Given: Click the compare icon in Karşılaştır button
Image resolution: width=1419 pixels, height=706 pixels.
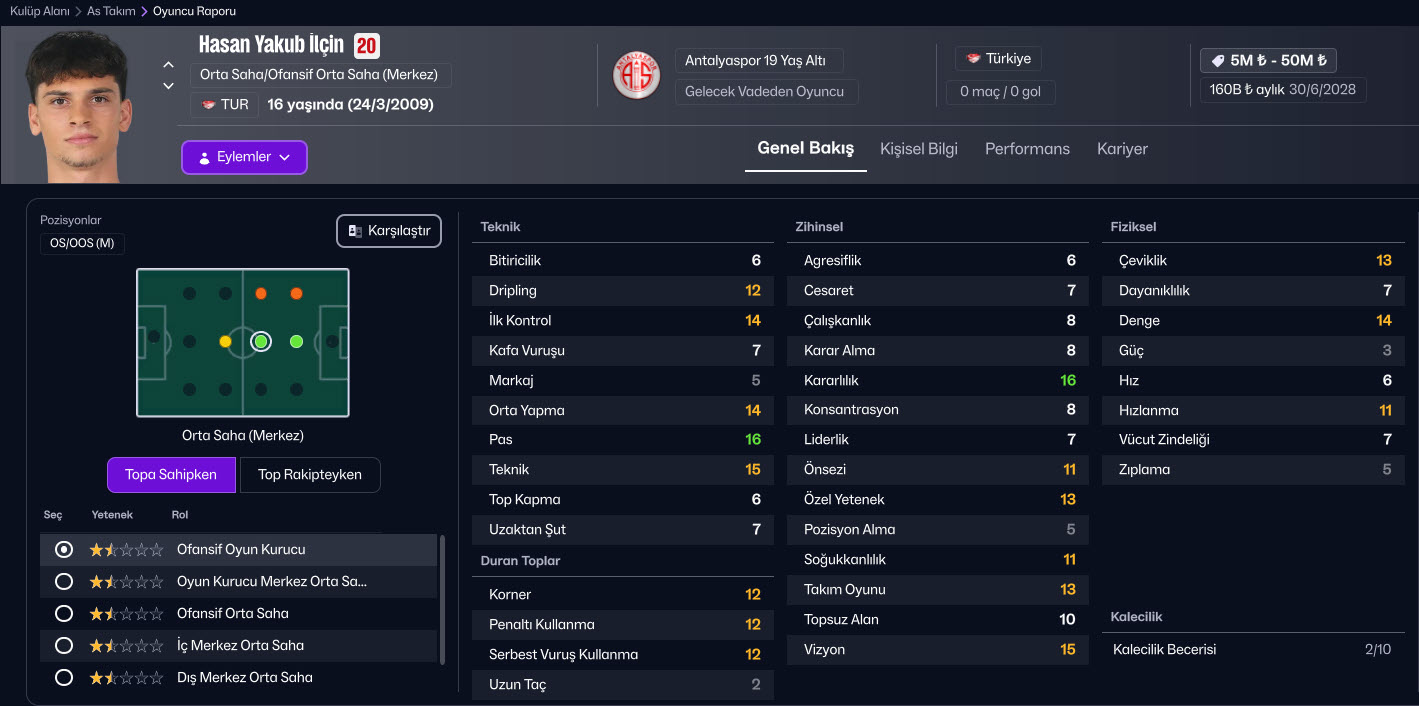Looking at the screenshot, I should 354,231.
